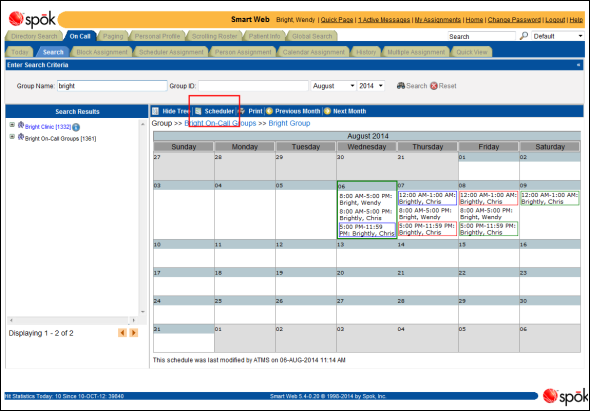Open the My Assignments link
Screen dimensions: 590x411
click(x=438, y=20)
